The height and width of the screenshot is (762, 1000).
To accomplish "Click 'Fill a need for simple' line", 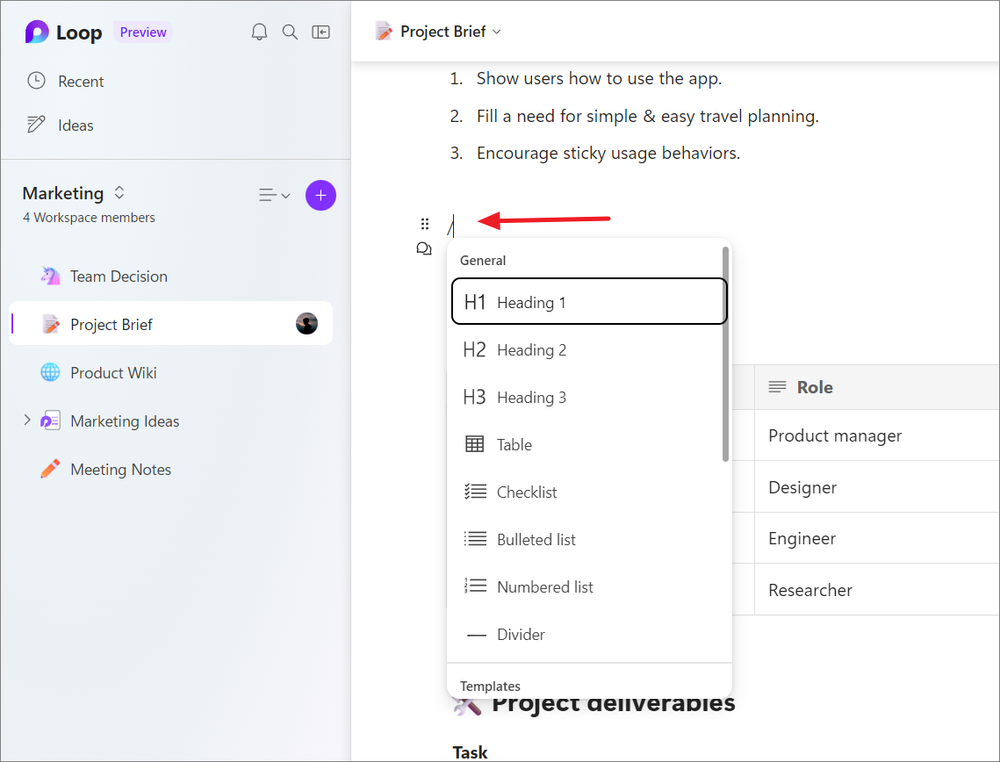I will (647, 116).
